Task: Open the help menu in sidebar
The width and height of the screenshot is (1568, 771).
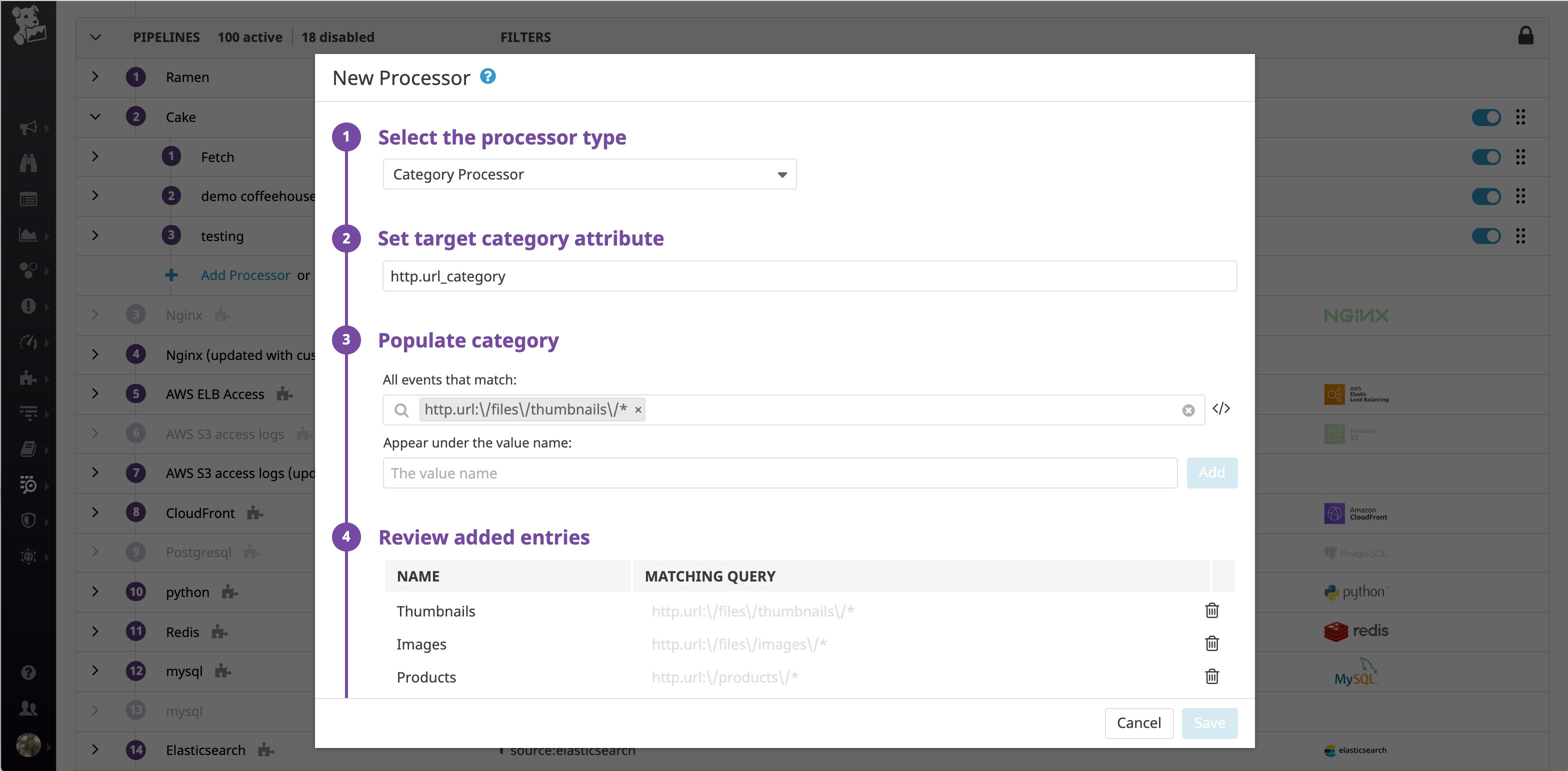Action: 28,672
